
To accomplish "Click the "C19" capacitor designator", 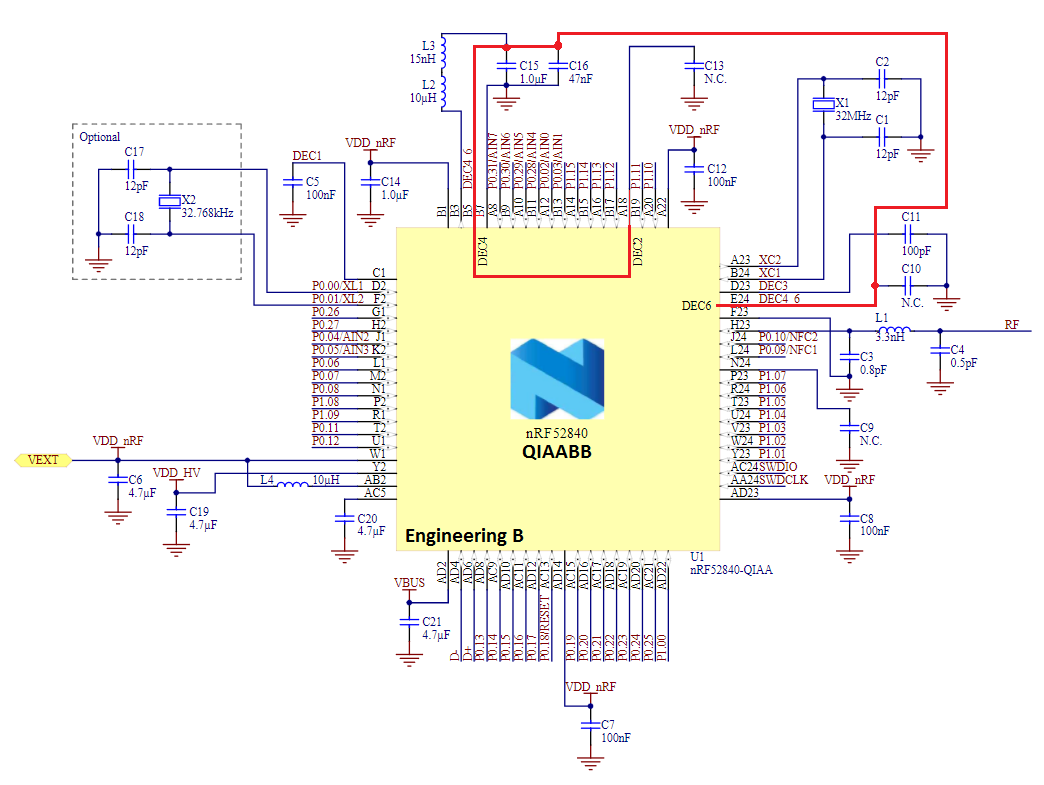I will [x=198, y=511].
